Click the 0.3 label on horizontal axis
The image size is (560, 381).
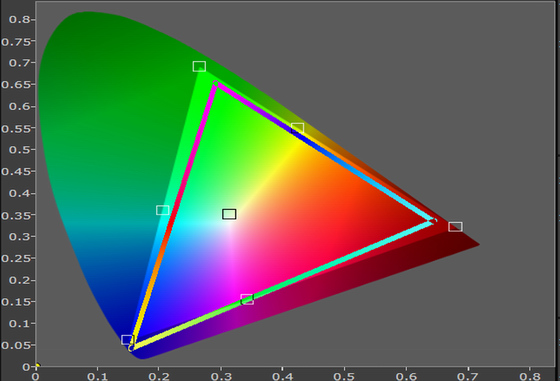pos(221,376)
